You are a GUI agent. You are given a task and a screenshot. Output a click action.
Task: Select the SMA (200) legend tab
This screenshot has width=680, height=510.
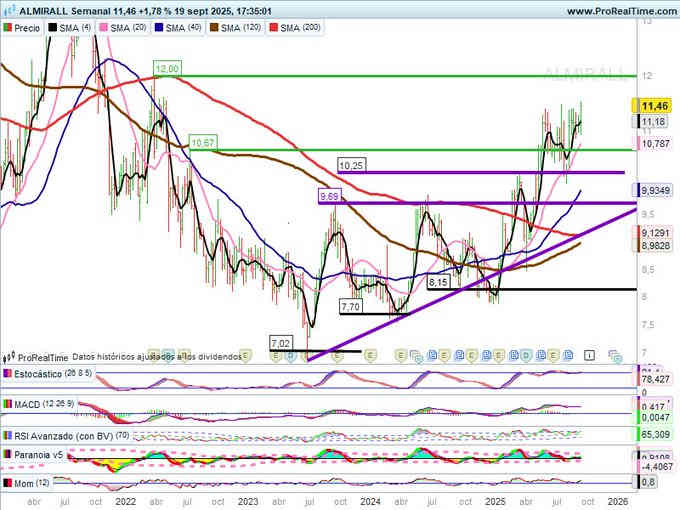(x=295, y=28)
